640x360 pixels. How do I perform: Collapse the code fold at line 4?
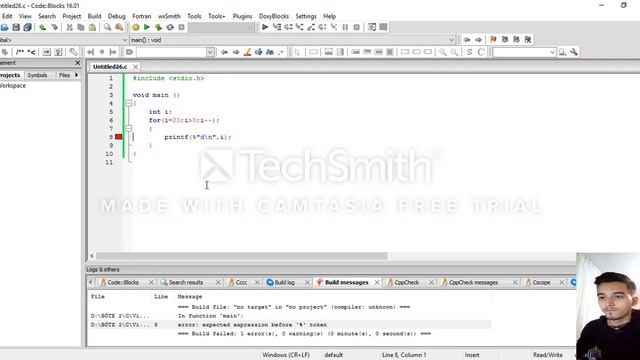(128, 103)
